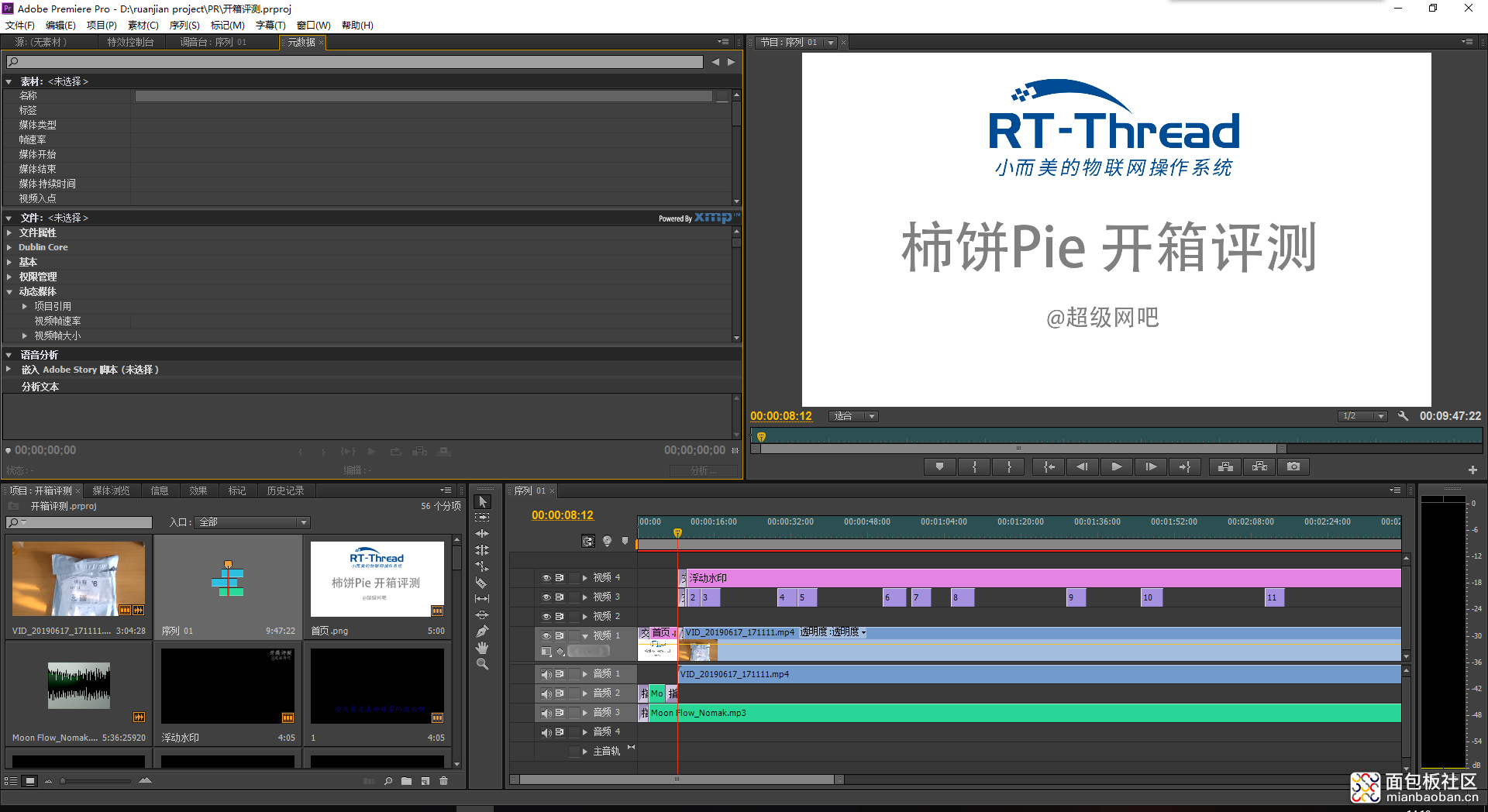Expand the 视频 4 track

585,578
